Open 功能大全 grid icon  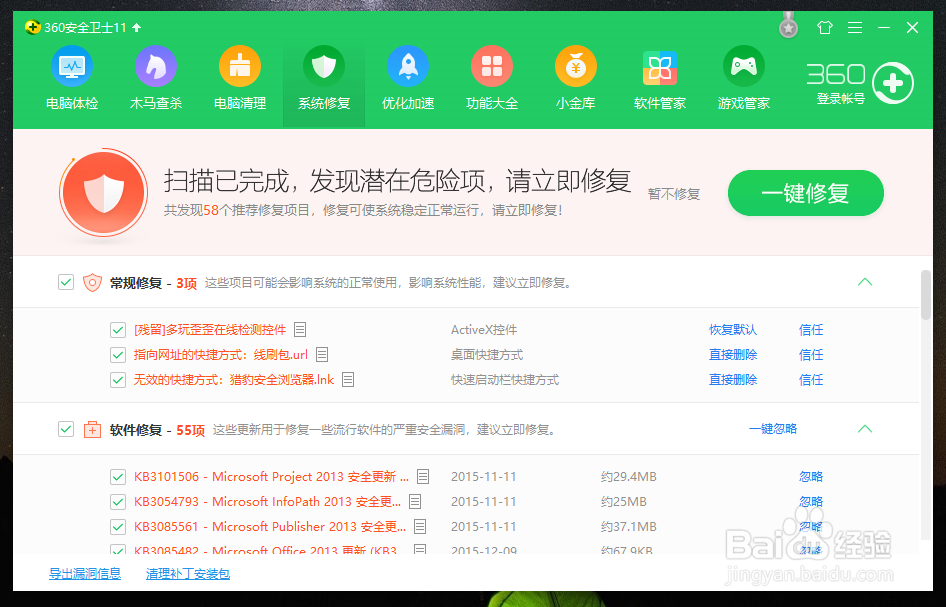coord(492,66)
